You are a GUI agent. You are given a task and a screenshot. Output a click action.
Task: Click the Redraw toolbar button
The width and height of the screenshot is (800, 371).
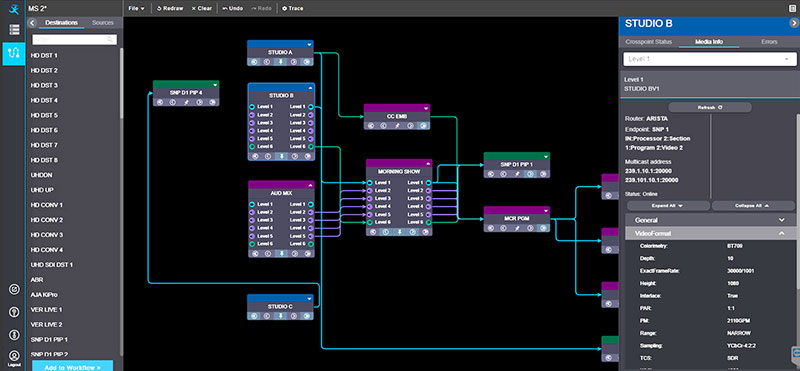170,8
